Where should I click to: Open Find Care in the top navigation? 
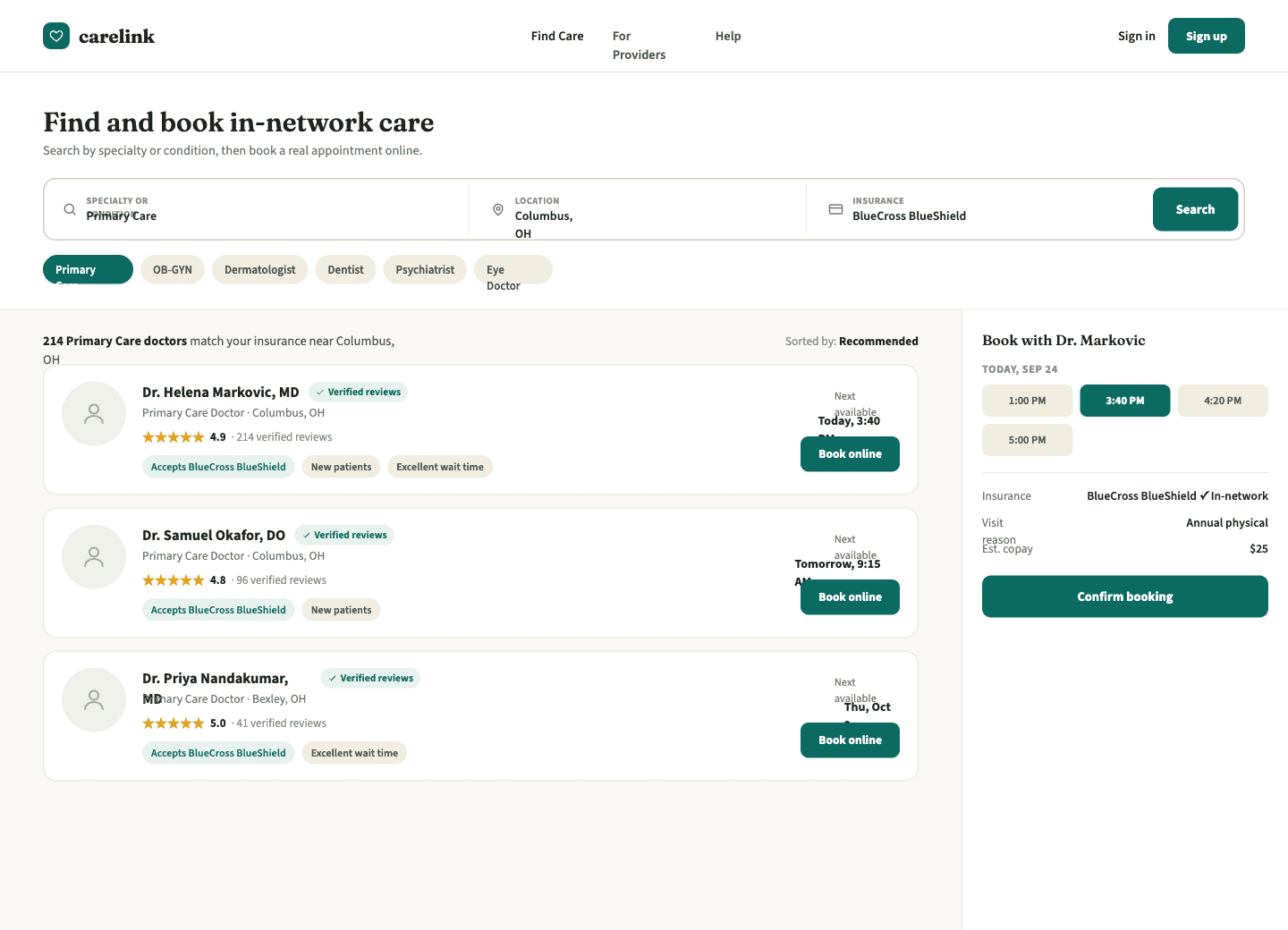coord(557,36)
